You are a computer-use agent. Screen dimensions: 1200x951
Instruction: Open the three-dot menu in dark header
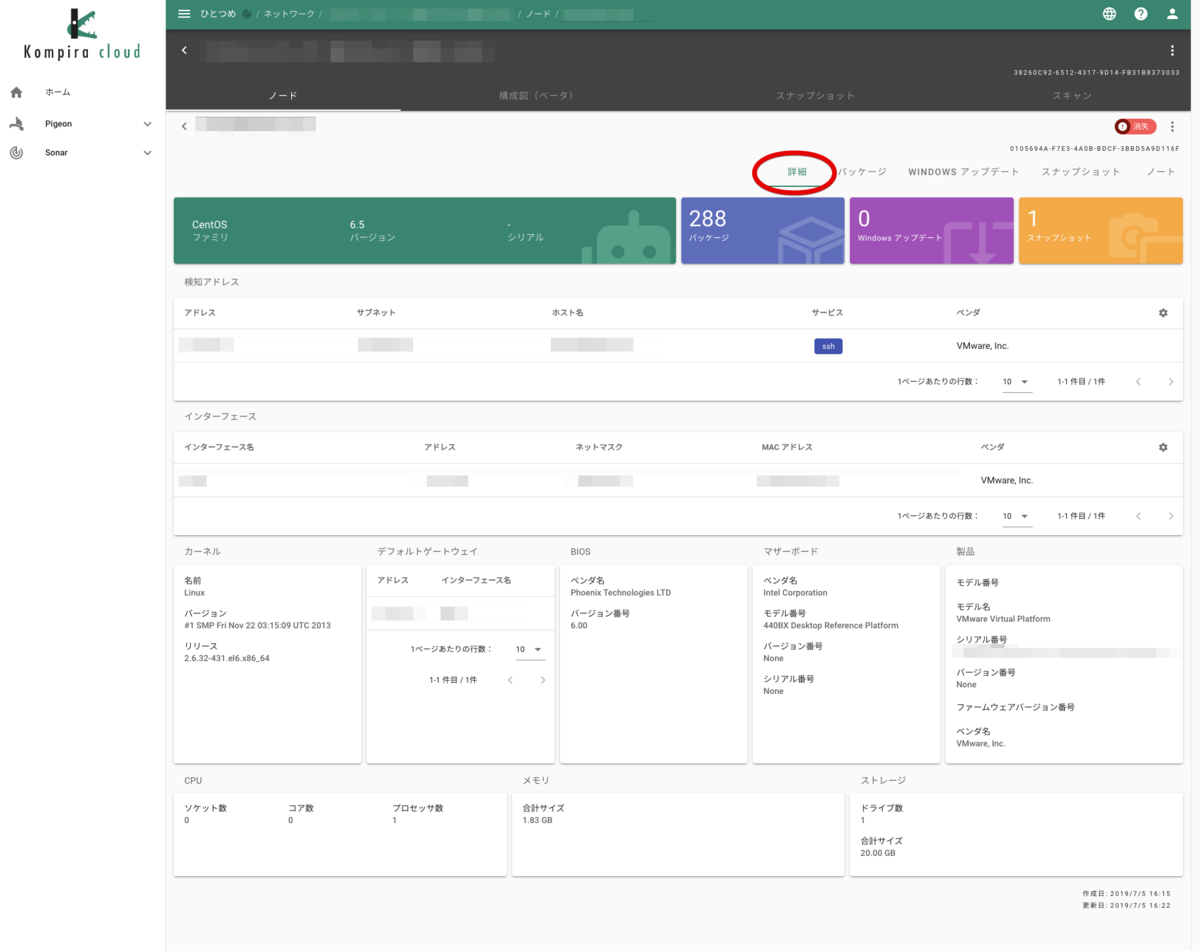coord(1172,51)
